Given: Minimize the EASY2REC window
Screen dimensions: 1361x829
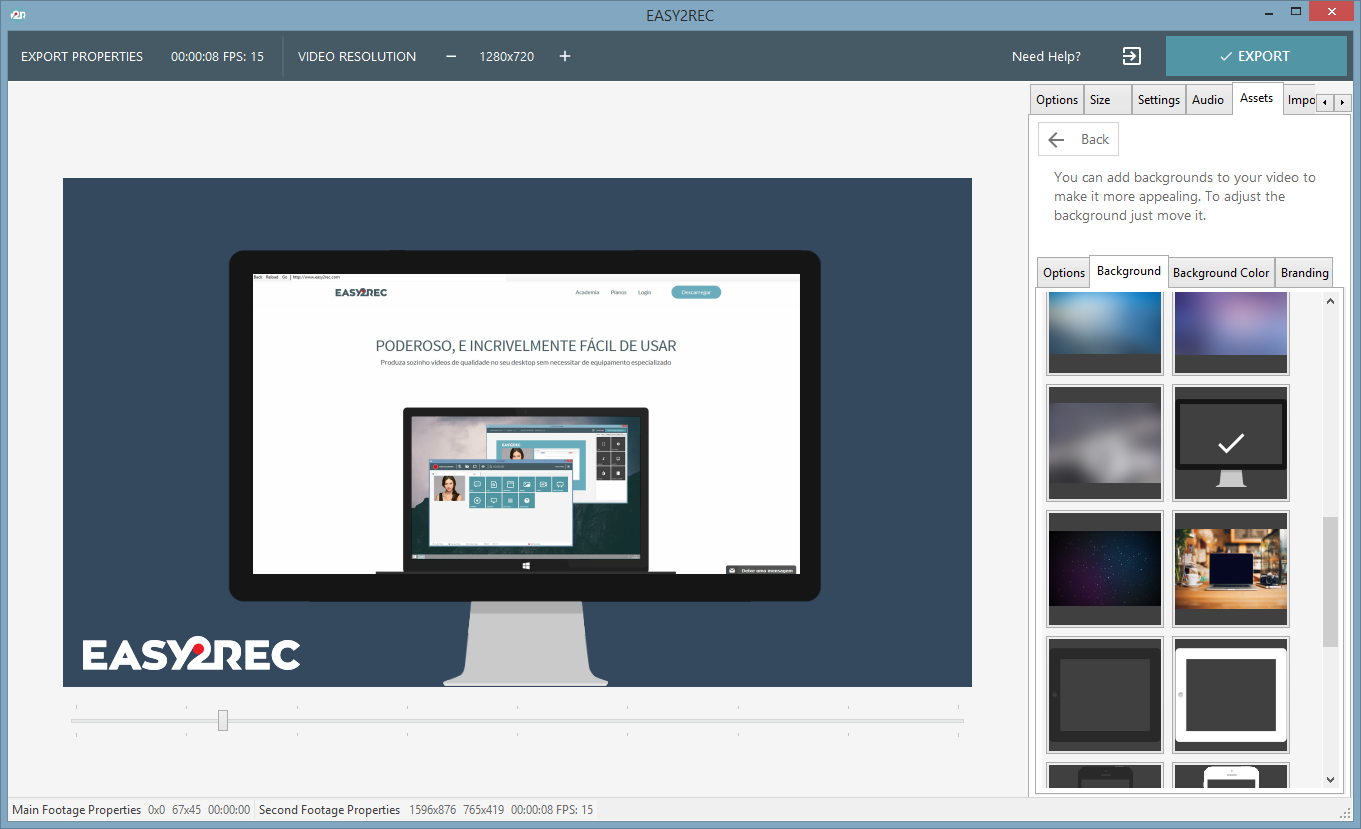Looking at the screenshot, I should coord(1269,12).
